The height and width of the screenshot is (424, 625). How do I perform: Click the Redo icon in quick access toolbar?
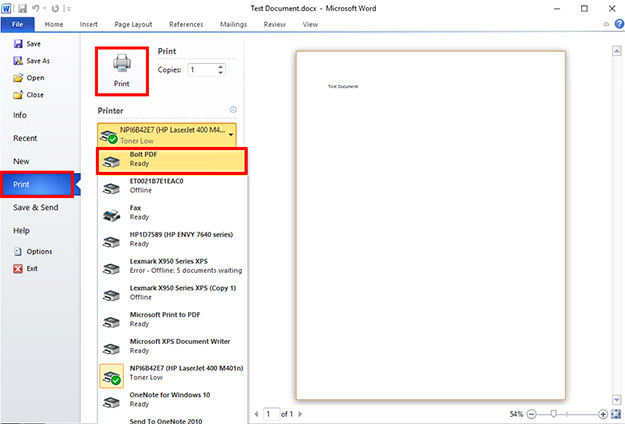(55, 8)
